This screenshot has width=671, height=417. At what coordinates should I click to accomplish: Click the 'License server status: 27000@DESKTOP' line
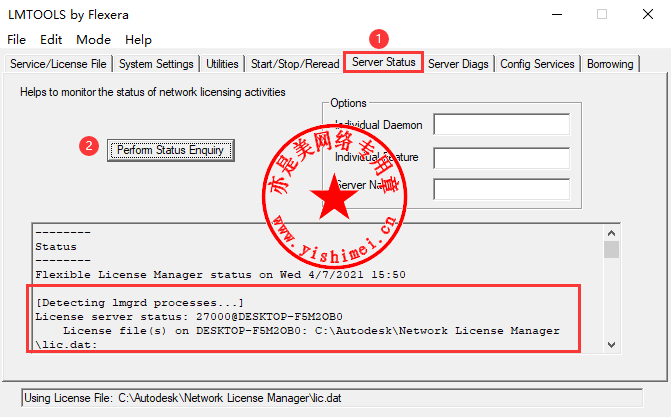pos(189,317)
